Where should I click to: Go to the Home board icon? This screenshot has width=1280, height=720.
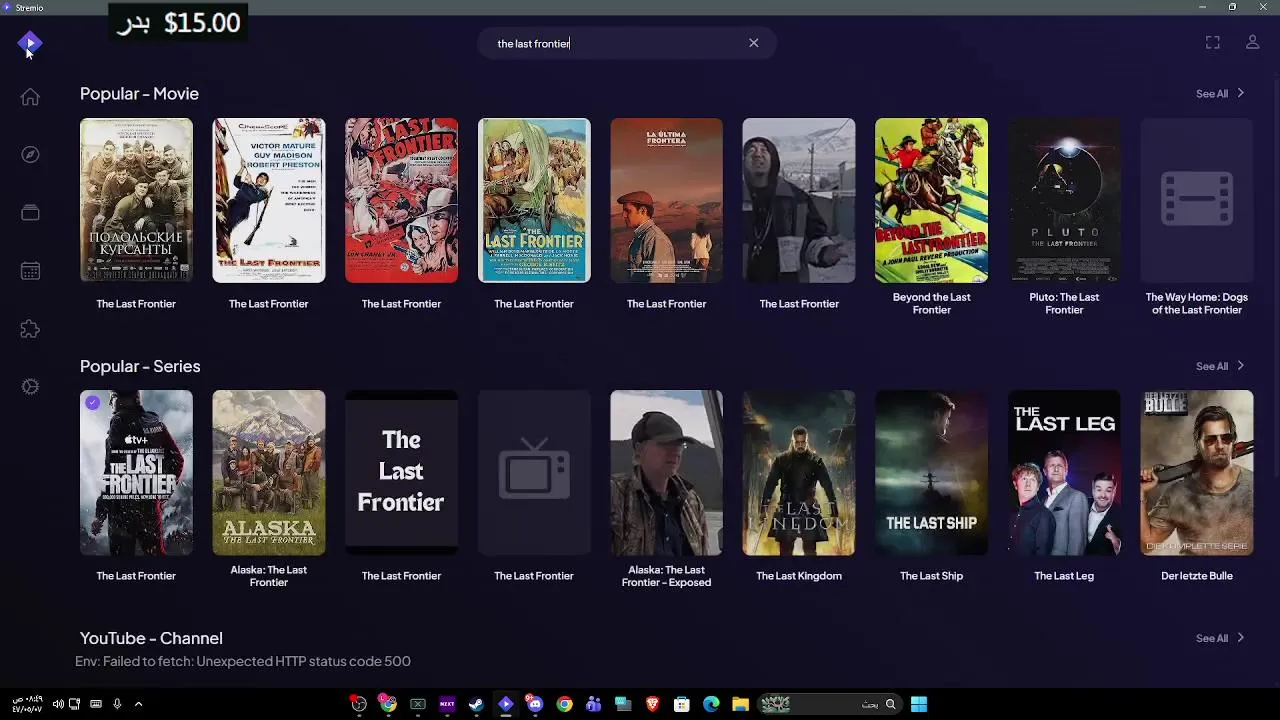tap(30, 97)
